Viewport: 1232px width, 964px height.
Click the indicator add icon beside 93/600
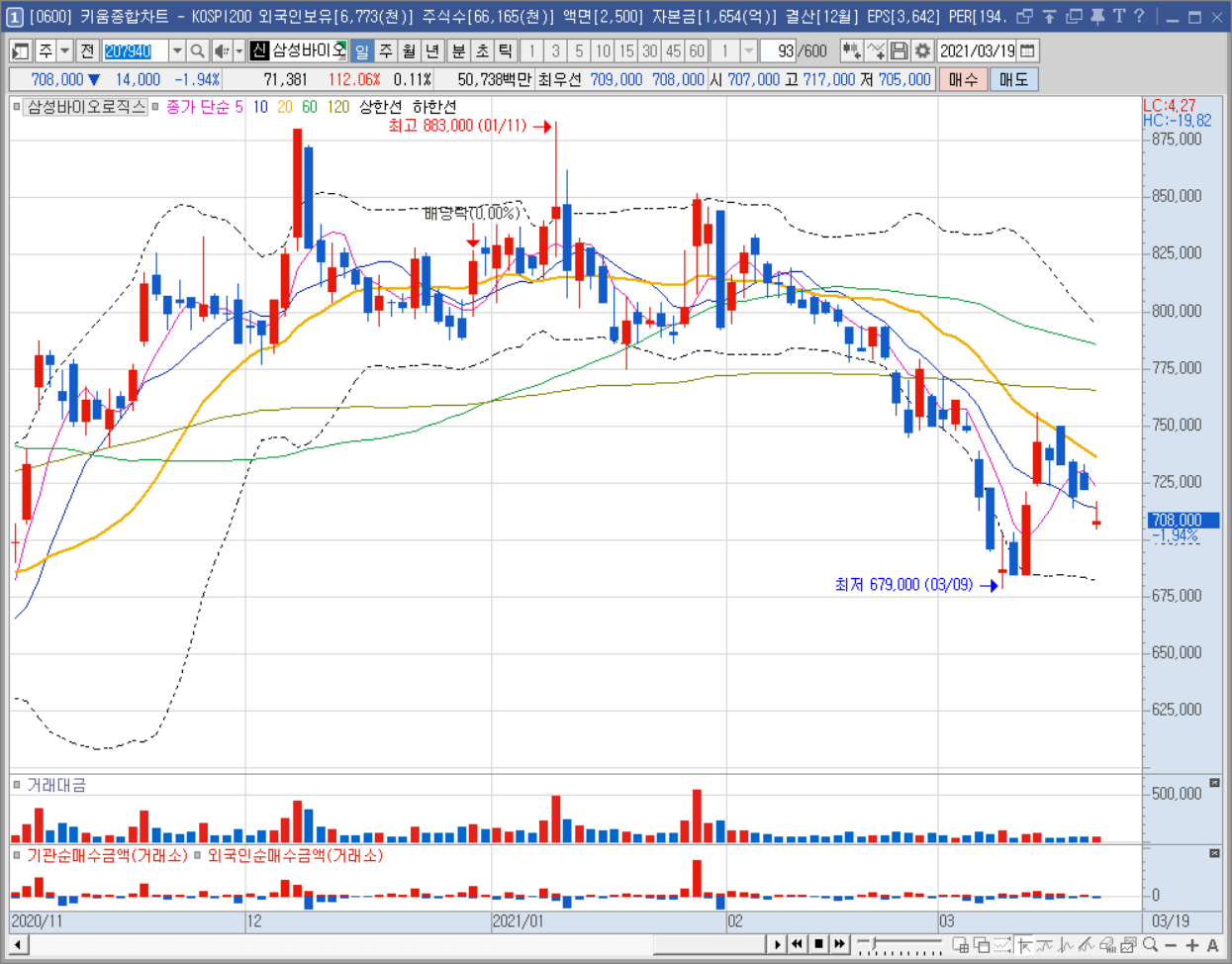[851, 50]
